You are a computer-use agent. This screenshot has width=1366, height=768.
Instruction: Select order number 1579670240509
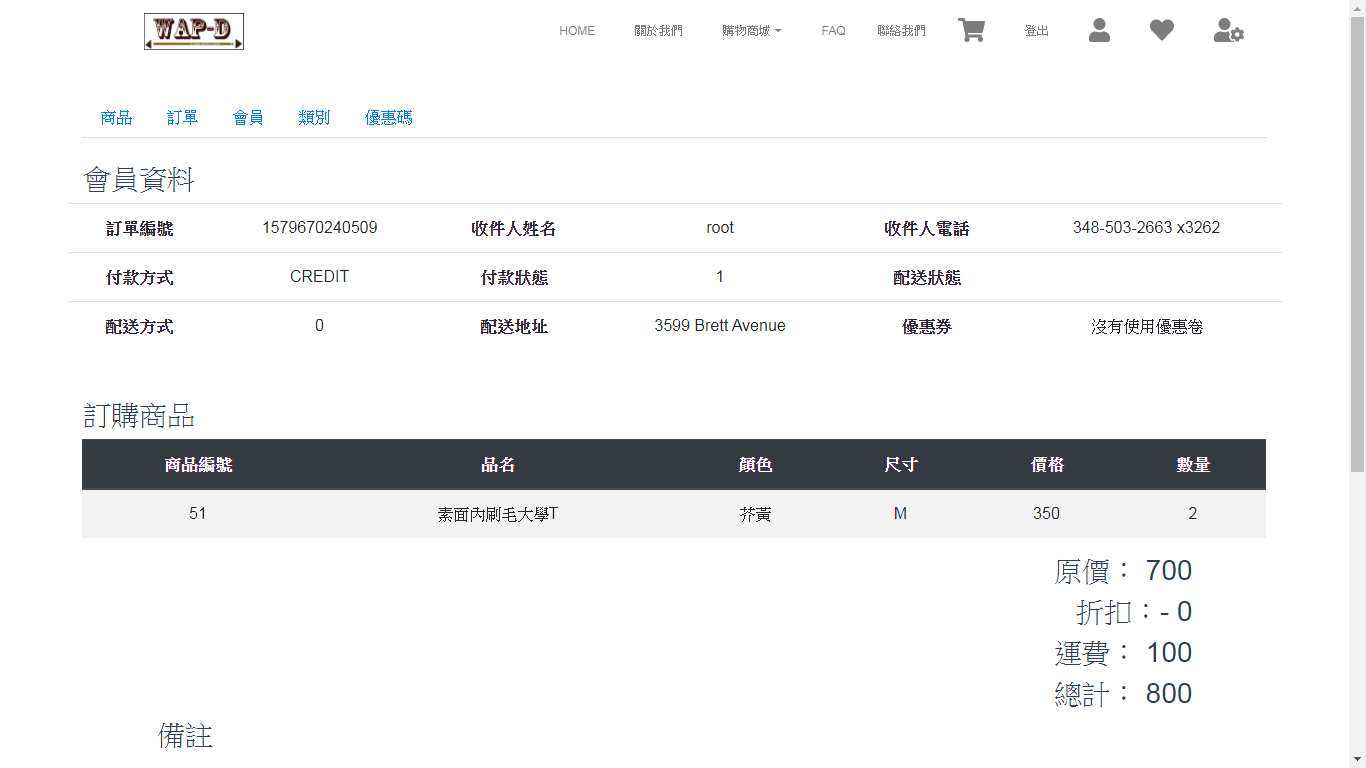320,228
